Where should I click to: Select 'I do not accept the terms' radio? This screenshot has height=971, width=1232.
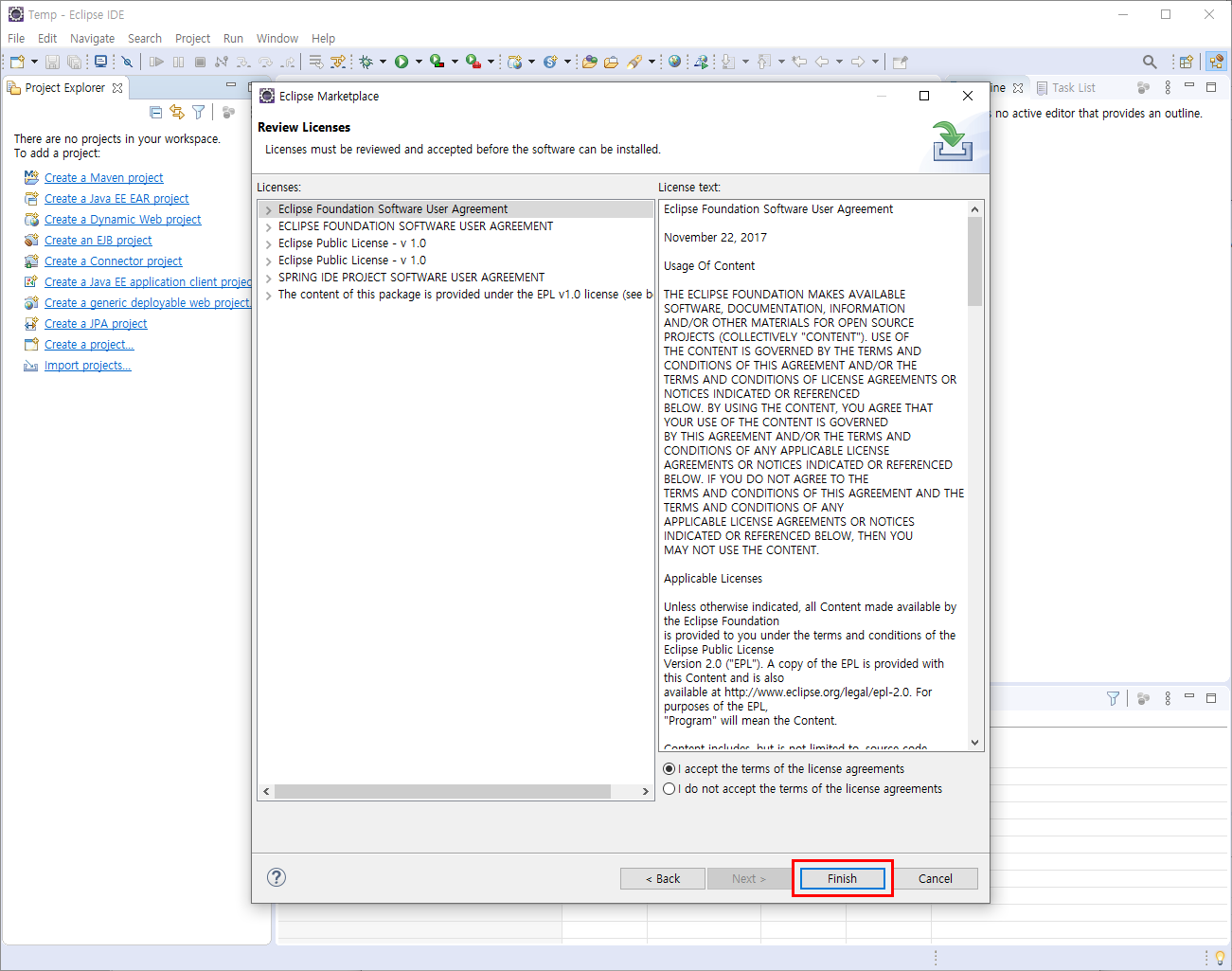[x=670, y=788]
